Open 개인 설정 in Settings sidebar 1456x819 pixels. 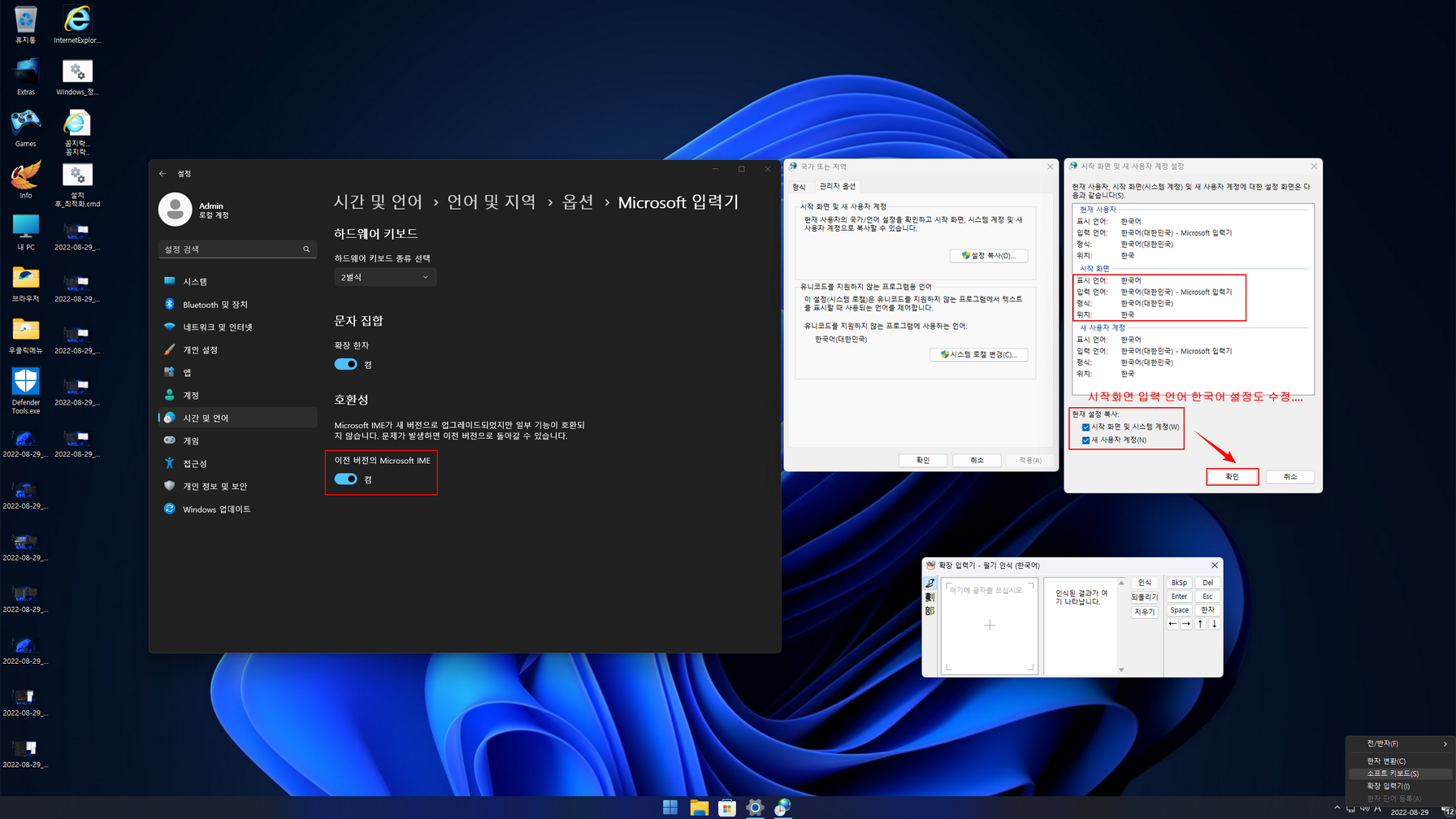tap(237, 349)
